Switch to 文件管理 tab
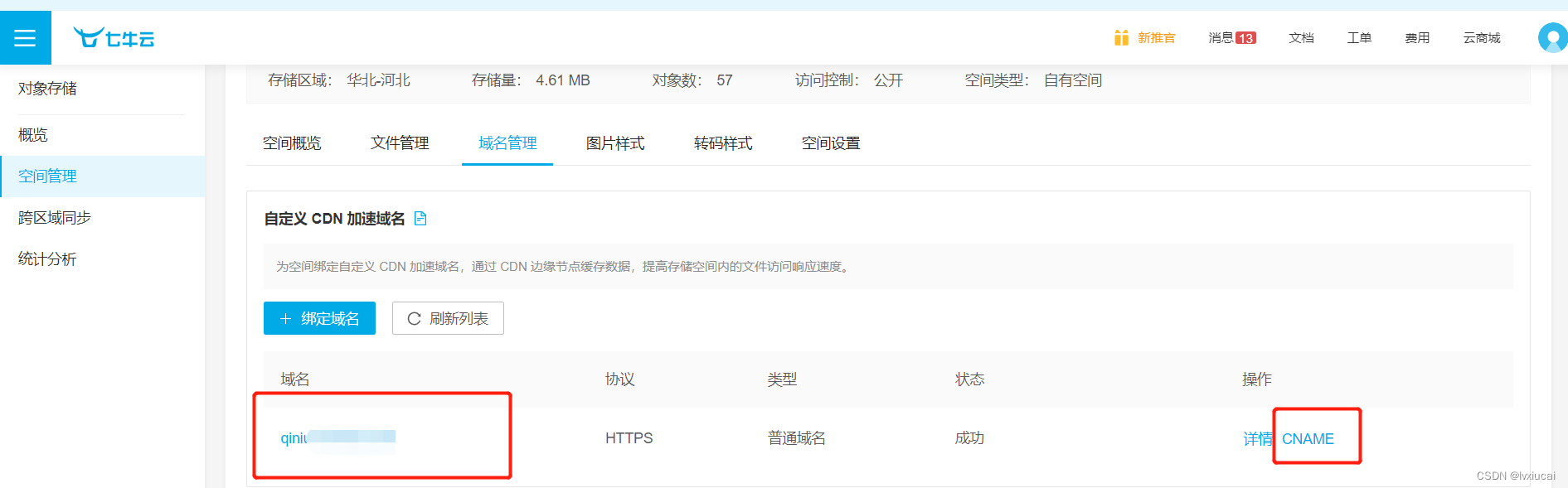 tap(400, 143)
